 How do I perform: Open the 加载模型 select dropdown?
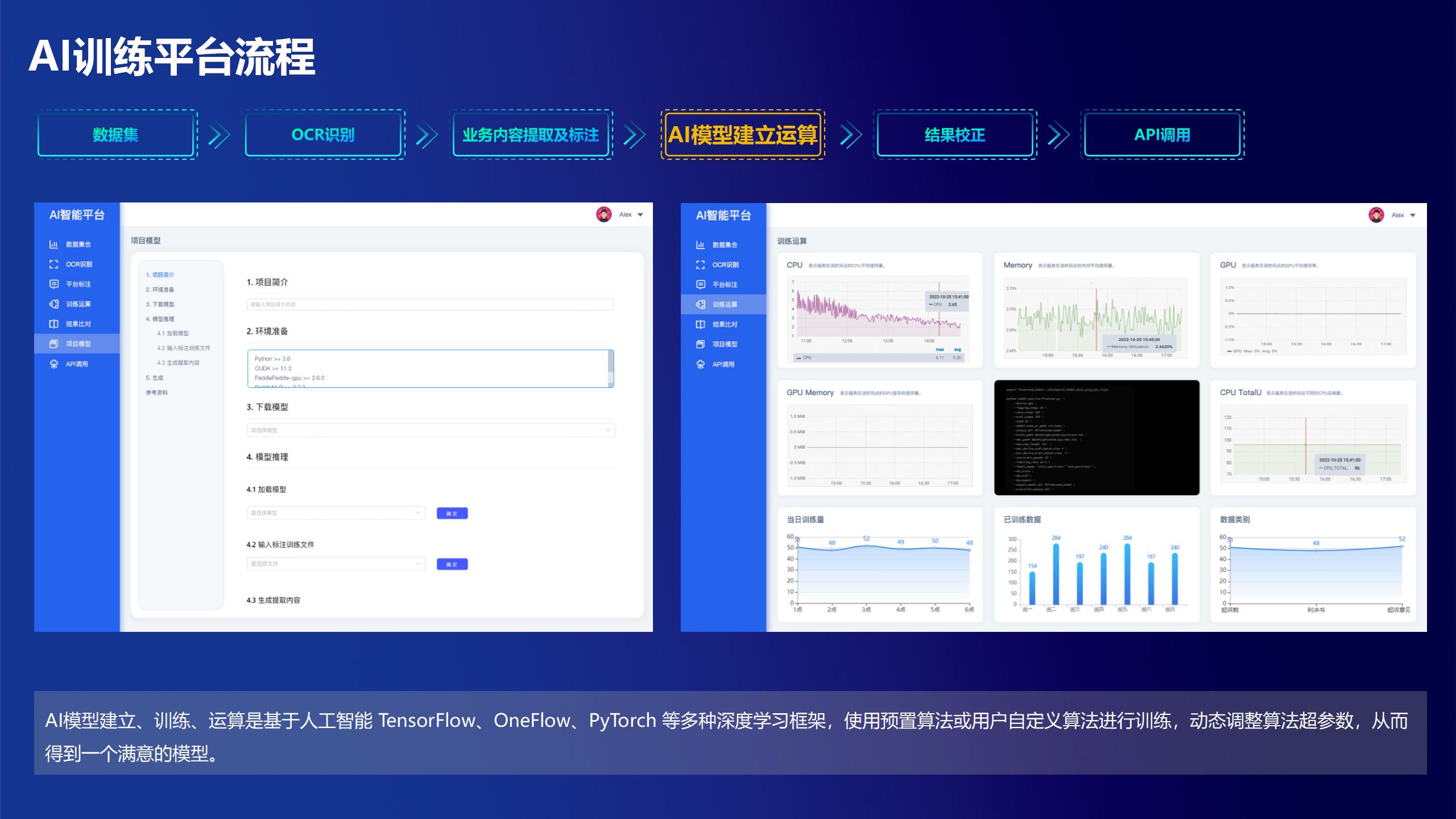pos(336,513)
